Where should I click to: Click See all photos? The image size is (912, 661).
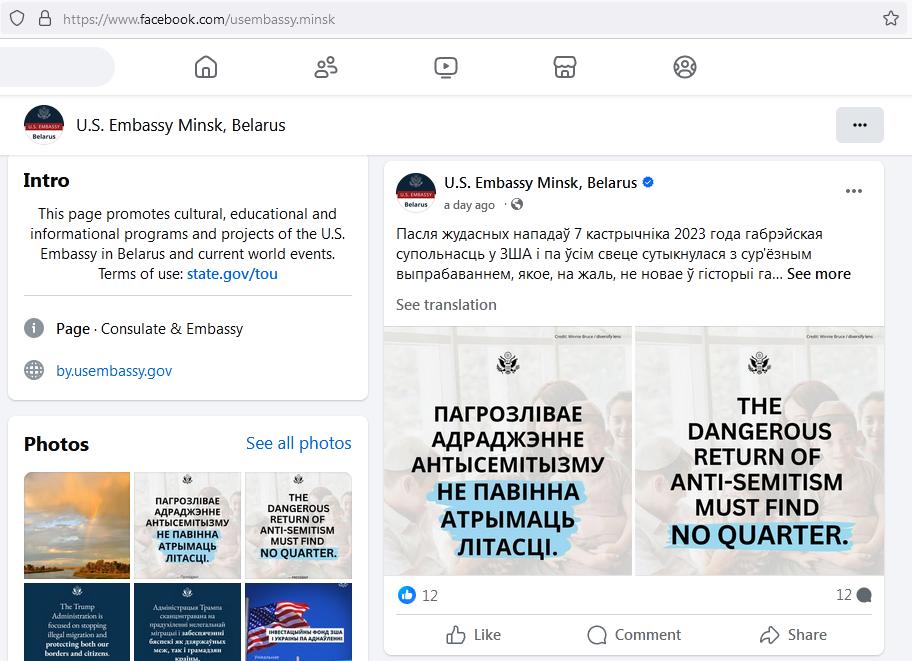pyautogui.click(x=298, y=443)
